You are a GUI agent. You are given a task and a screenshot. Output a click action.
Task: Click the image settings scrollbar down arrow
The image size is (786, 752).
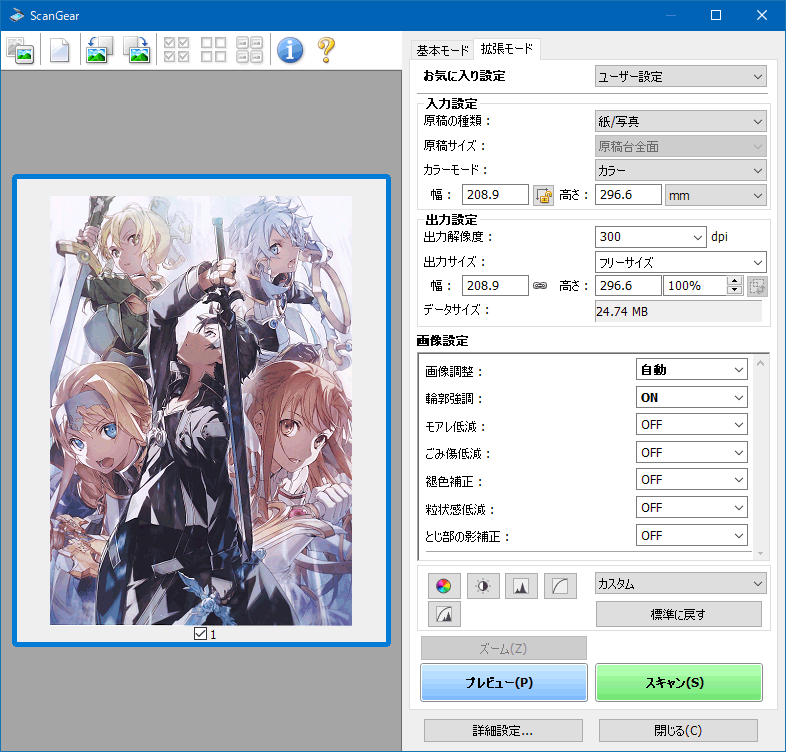[x=760, y=553]
